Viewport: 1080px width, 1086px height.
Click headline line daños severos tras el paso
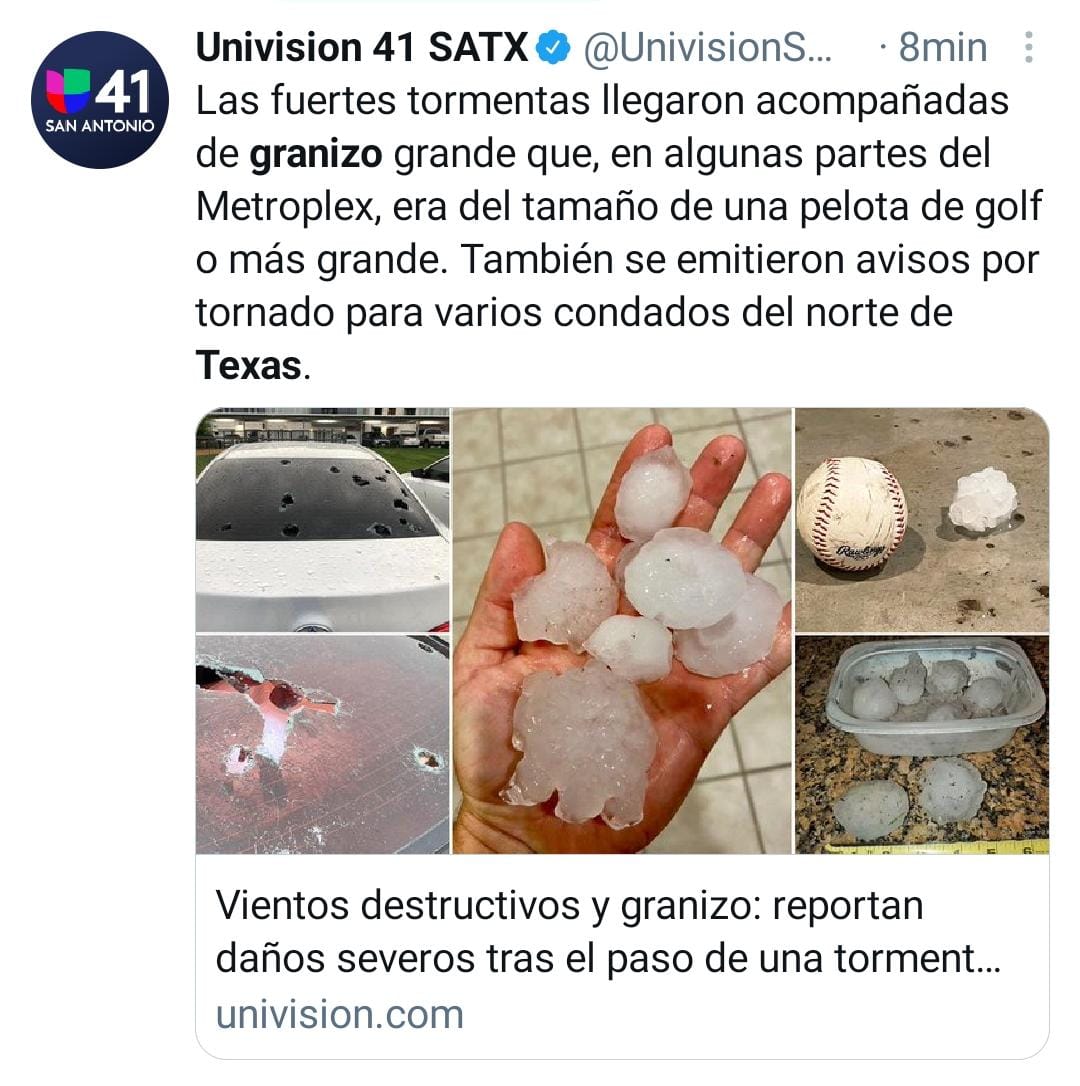(455, 960)
